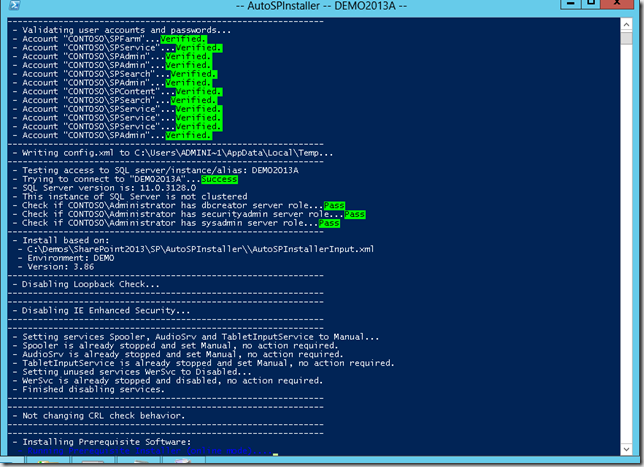Select "Spooler is already stopped and set Manual" line
The width and height of the screenshot is (644, 467).
[175, 345]
